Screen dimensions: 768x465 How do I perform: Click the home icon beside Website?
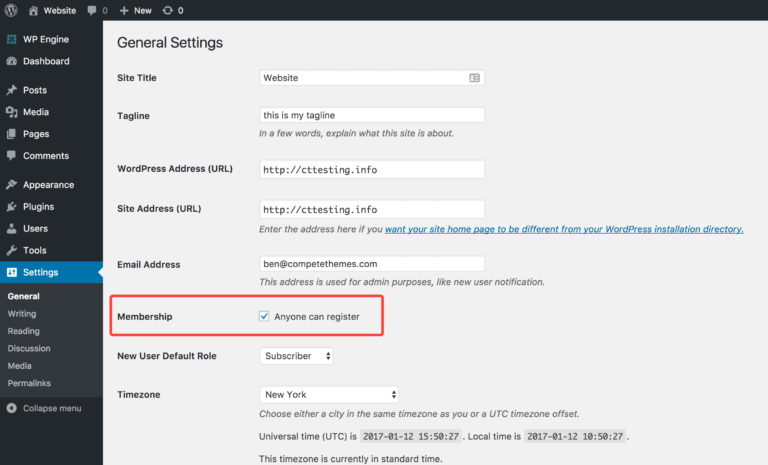(34, 10)
